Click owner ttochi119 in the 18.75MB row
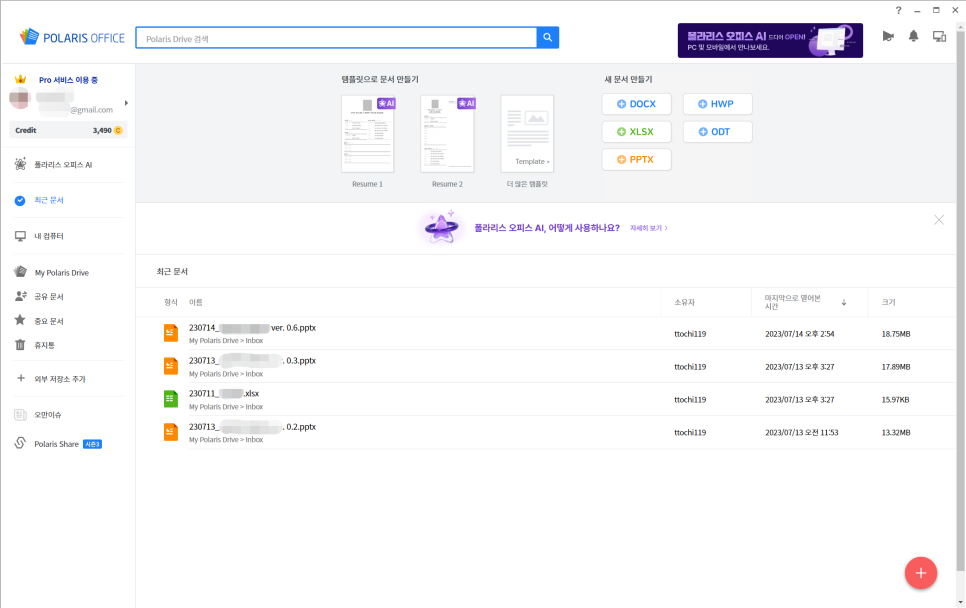Image resolution: width=966 pixels, height=608 pixels. point(690,334)
